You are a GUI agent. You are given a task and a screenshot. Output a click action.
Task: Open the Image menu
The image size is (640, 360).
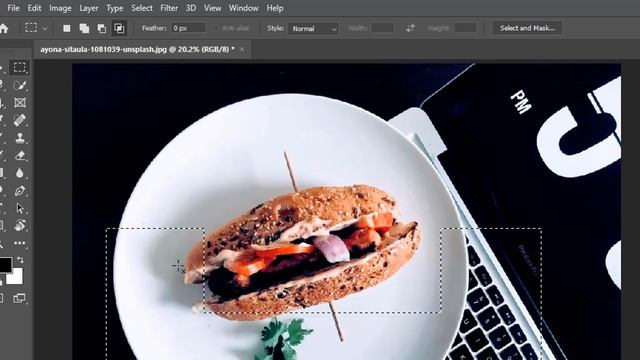pyautogui.click(x=60, y=8)
